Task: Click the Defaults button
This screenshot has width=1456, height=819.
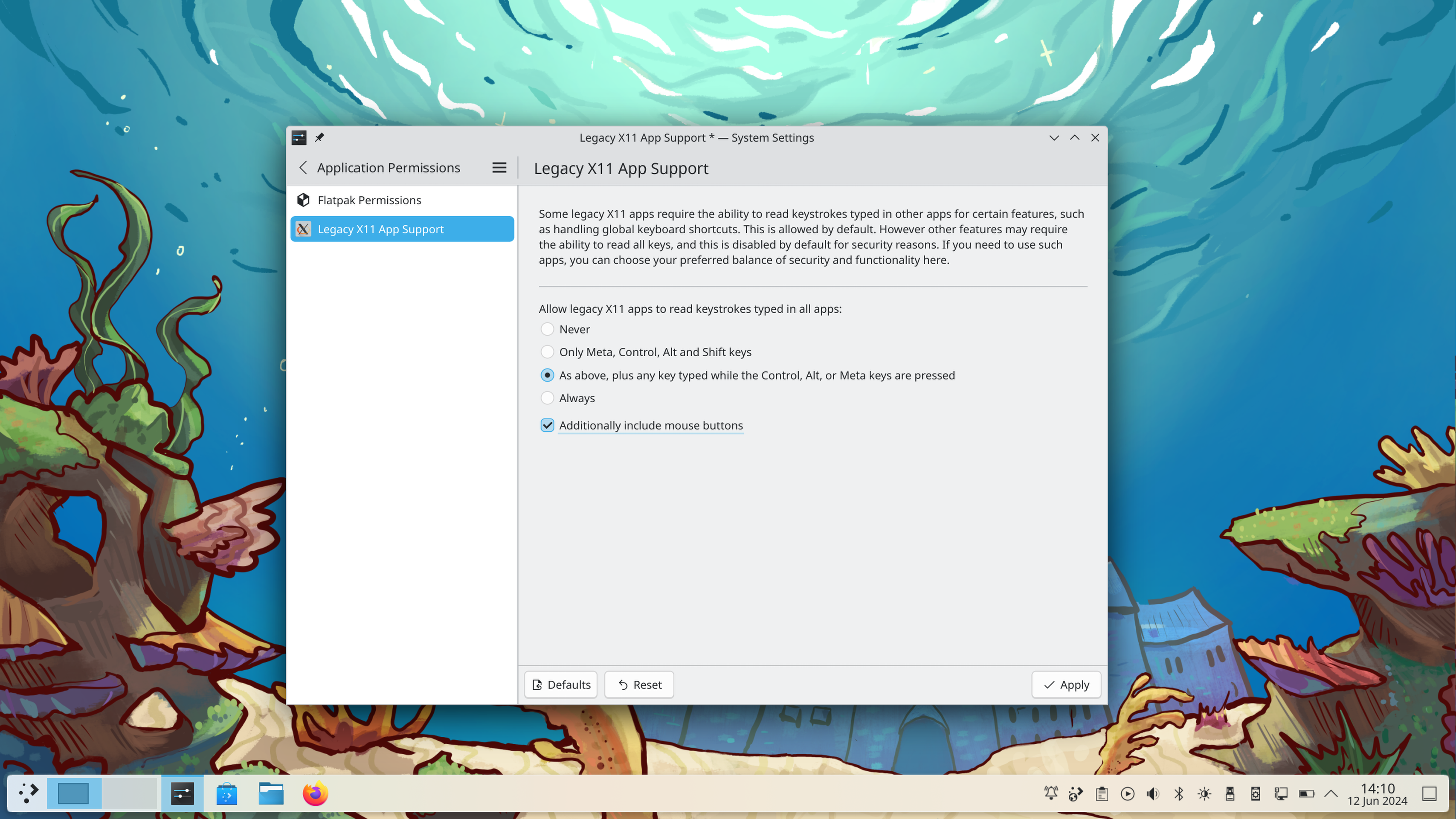Action: (x=561, y=685)
